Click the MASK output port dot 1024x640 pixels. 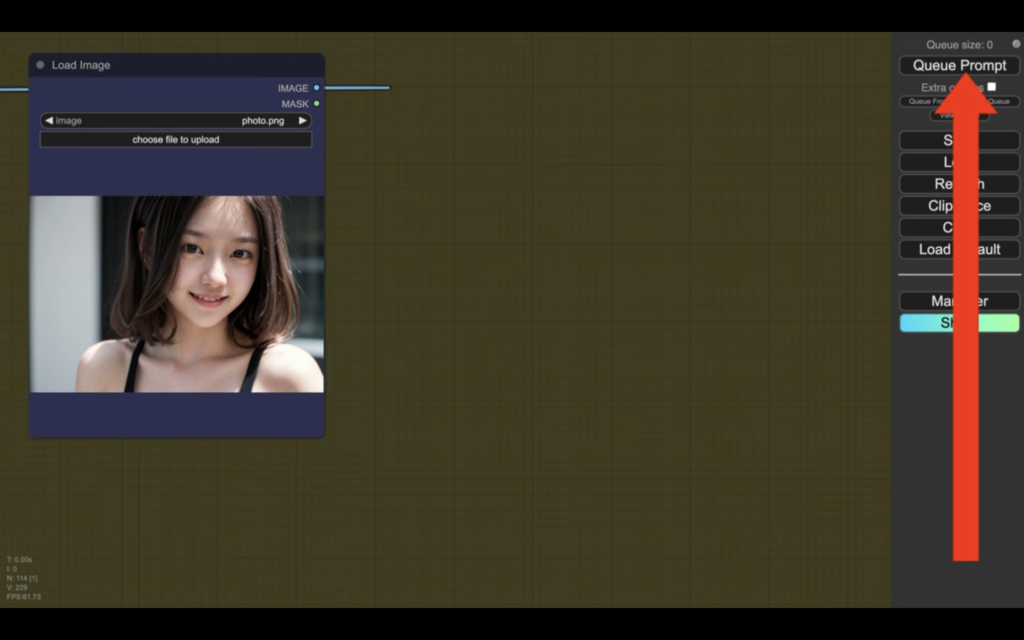[x=317, y=103]
